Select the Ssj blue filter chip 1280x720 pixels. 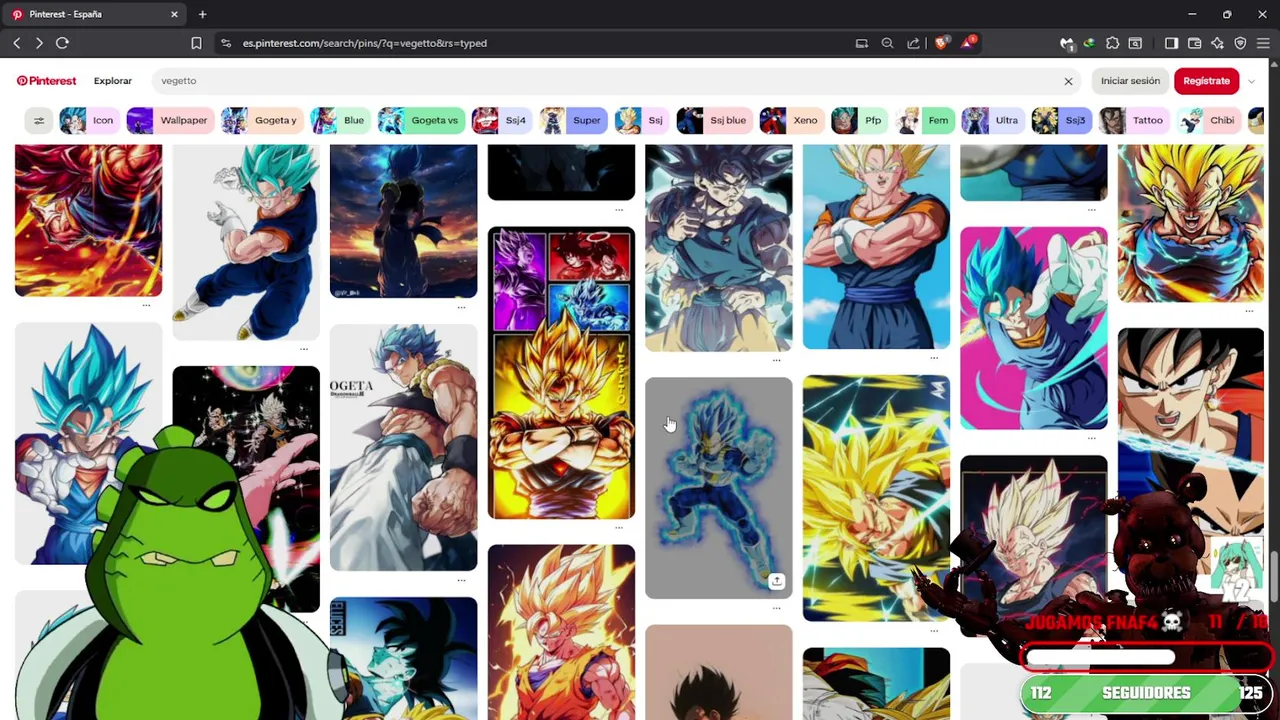(x=714, y=120)
